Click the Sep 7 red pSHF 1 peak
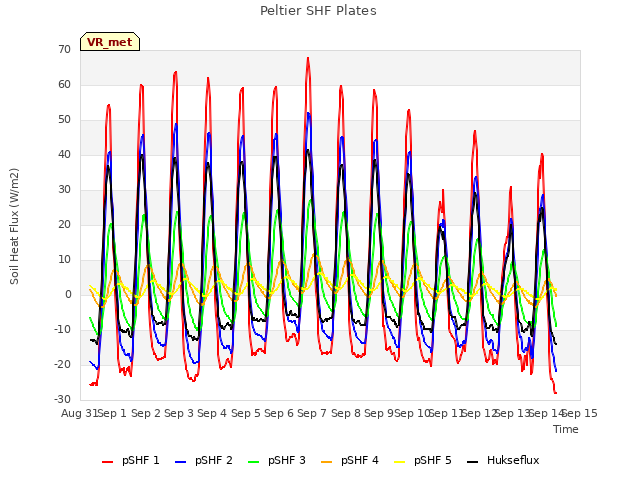This screenshot has width=640, height=480. tap(308, 58)
